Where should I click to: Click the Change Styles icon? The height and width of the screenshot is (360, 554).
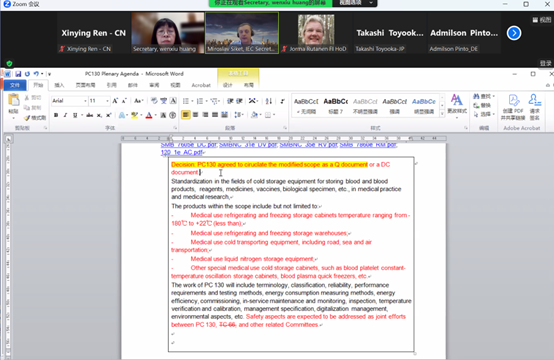[x=457, y=105]
